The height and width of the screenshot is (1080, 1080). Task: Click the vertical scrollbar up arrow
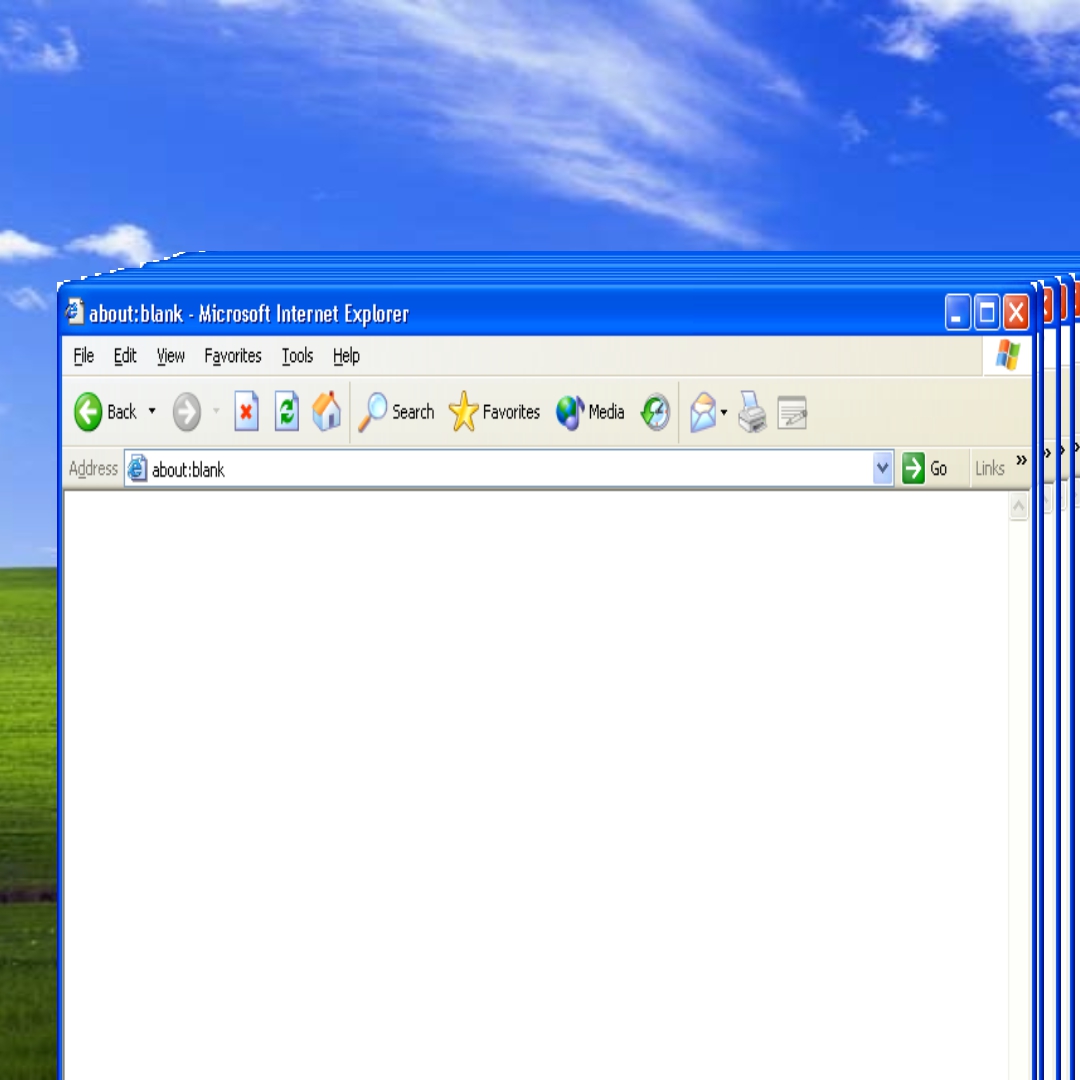1019,506
